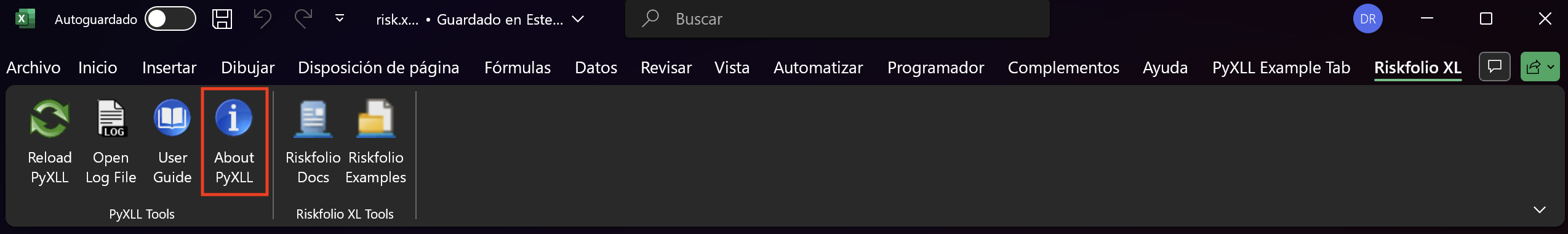Open the comments pane button
Image resolution: width=1568 pixels, height=234 pixels.
point(1495,67)
